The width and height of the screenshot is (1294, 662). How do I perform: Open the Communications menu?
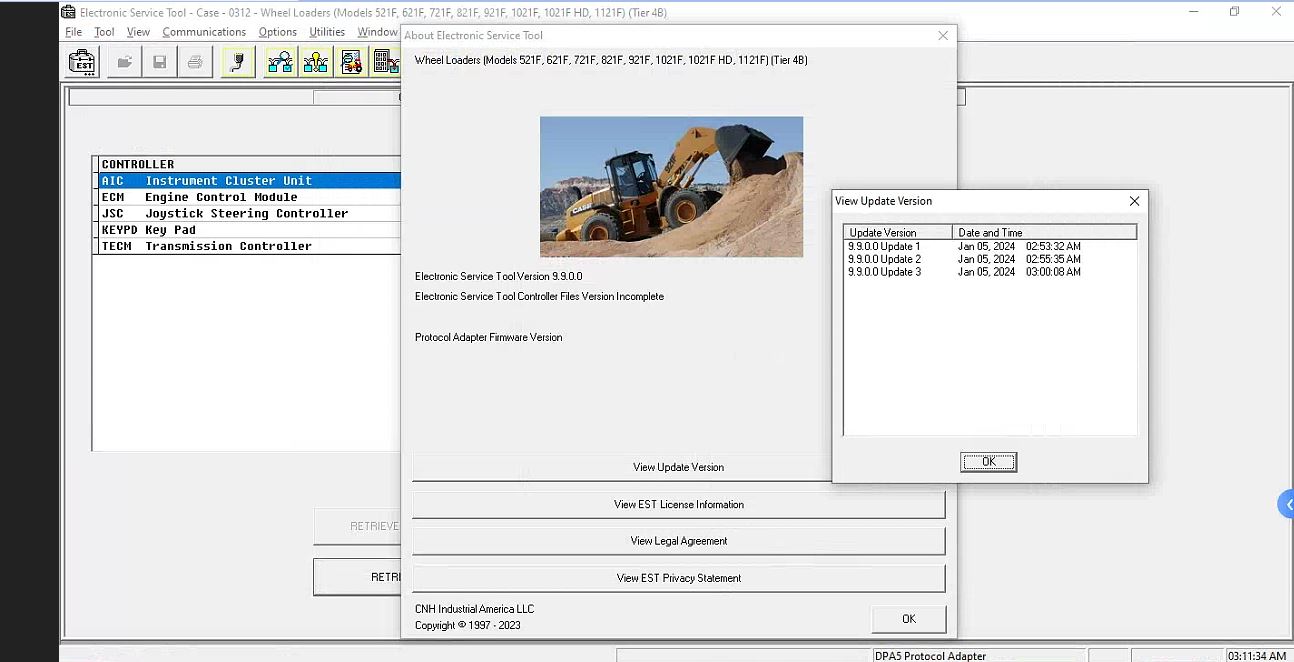tap(204, 32)
